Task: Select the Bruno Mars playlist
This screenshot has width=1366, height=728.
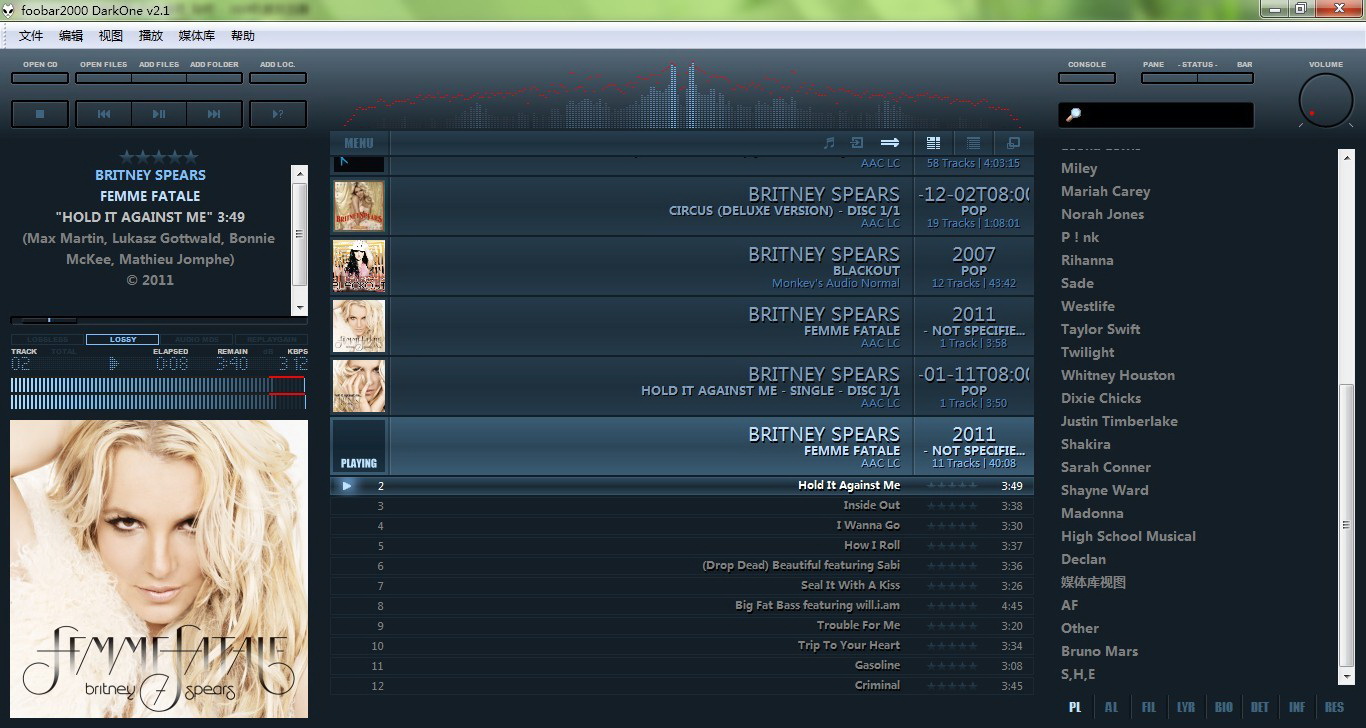Action: coord(1099,651)
